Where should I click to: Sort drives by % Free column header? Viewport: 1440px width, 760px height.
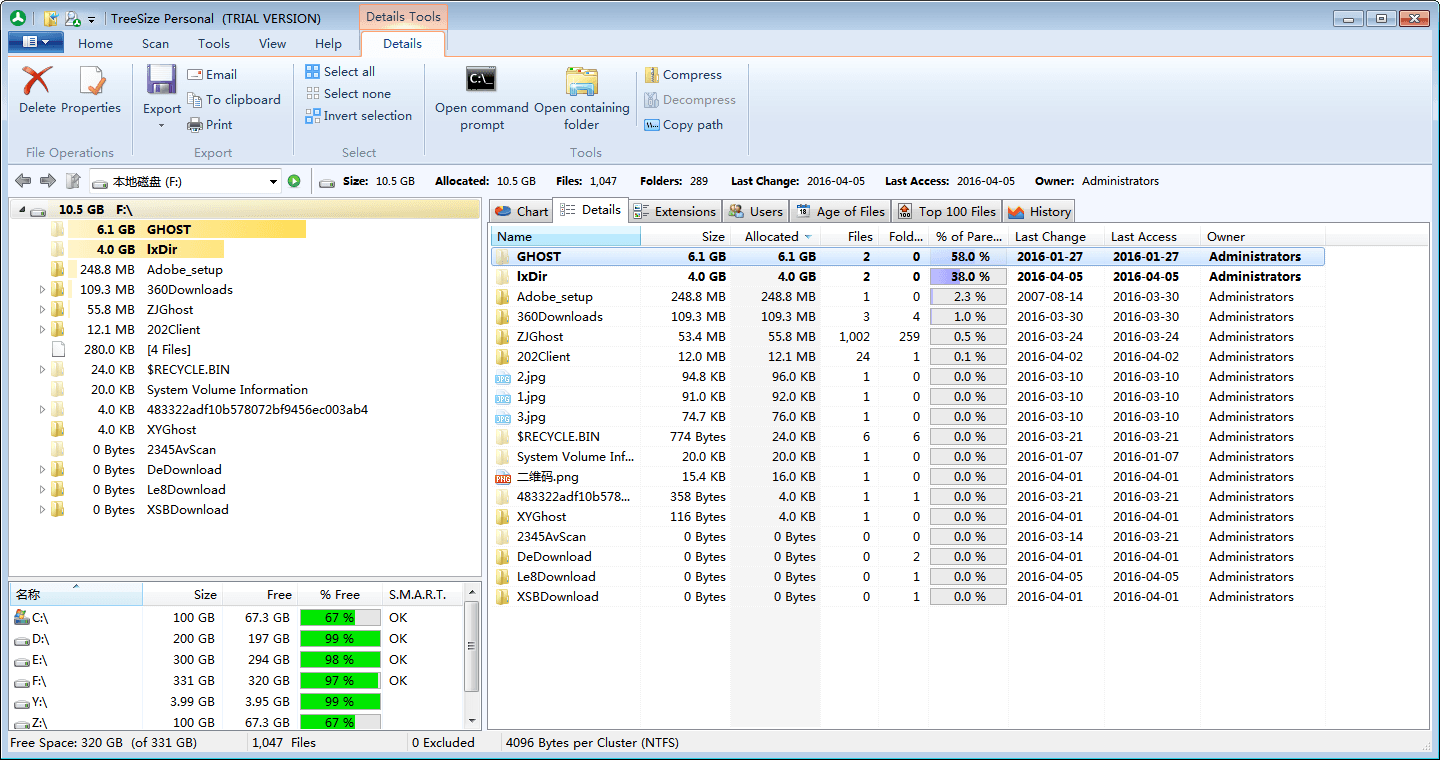click(340, 594)
